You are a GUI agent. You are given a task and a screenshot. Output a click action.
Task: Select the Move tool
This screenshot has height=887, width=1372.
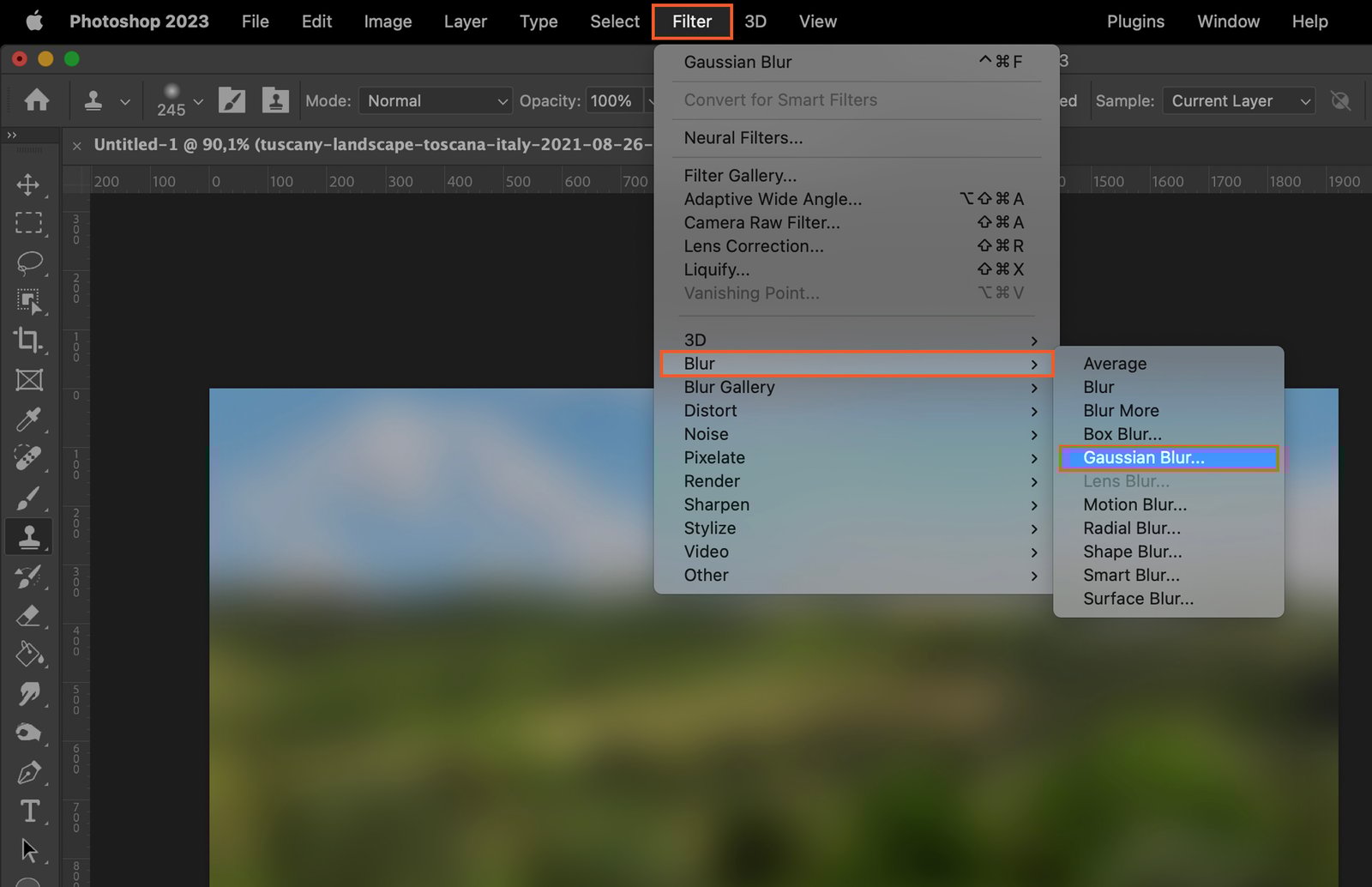pyautogui.click(x=28, y=184)
